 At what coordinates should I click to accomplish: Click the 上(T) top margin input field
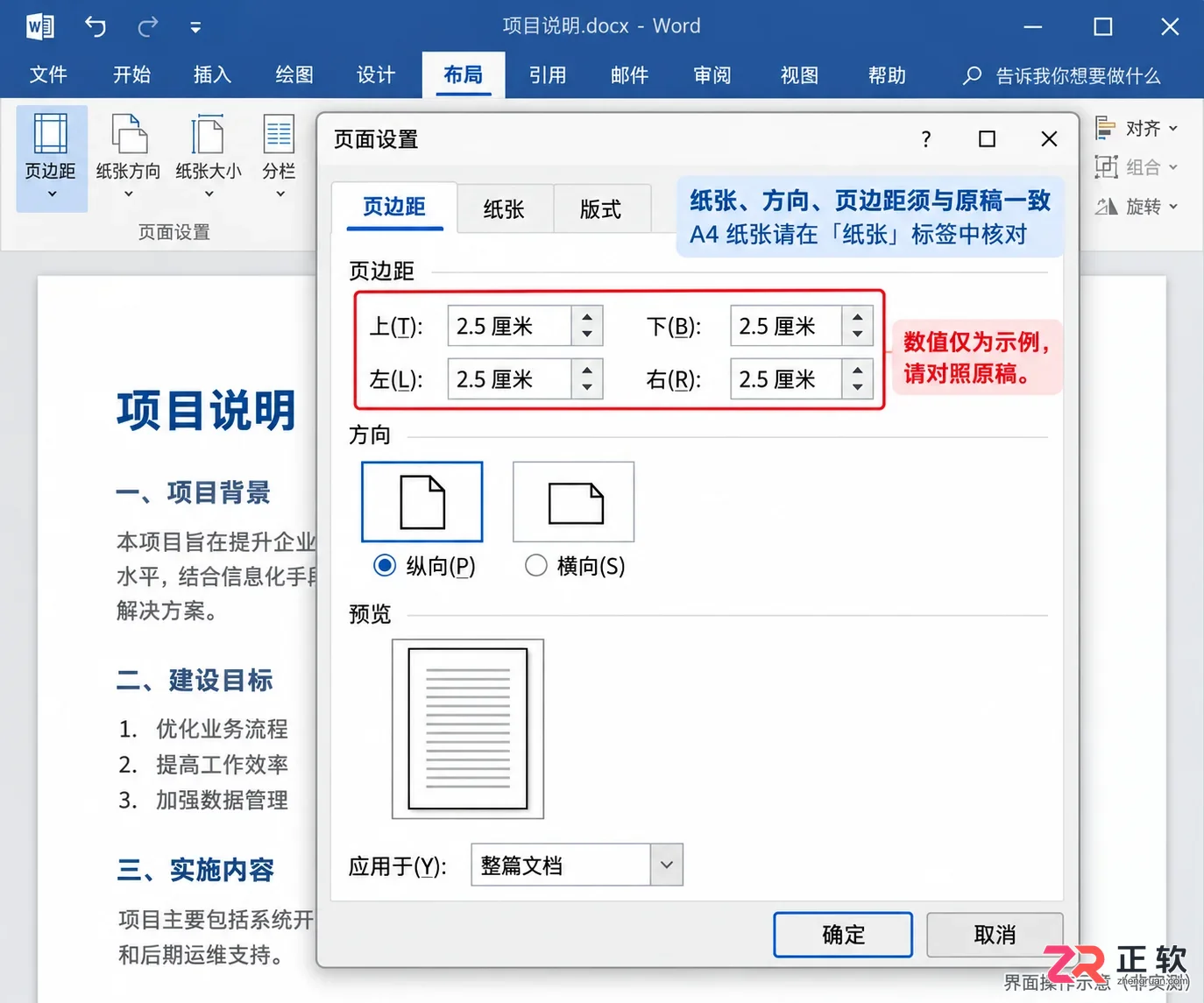pyautogui.click(x=509, y=327)
